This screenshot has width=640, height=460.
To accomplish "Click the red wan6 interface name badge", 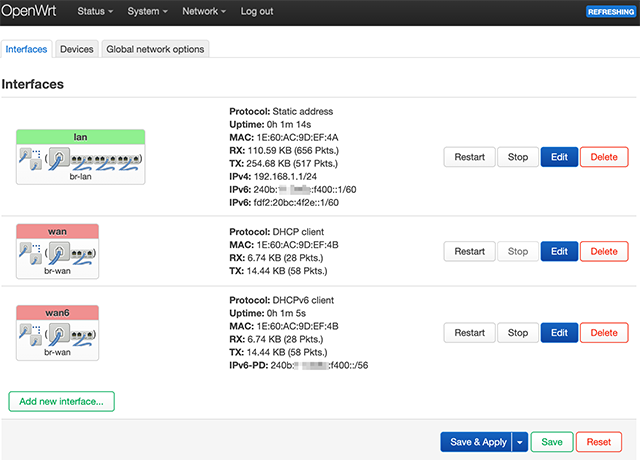I will (x=57, y=312).
